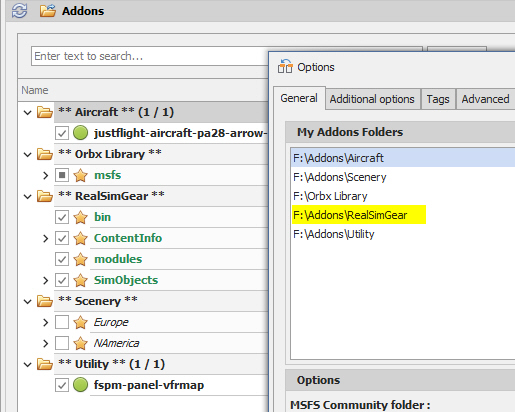Click green status circle for fspm-panel-vfrmap

80,385
